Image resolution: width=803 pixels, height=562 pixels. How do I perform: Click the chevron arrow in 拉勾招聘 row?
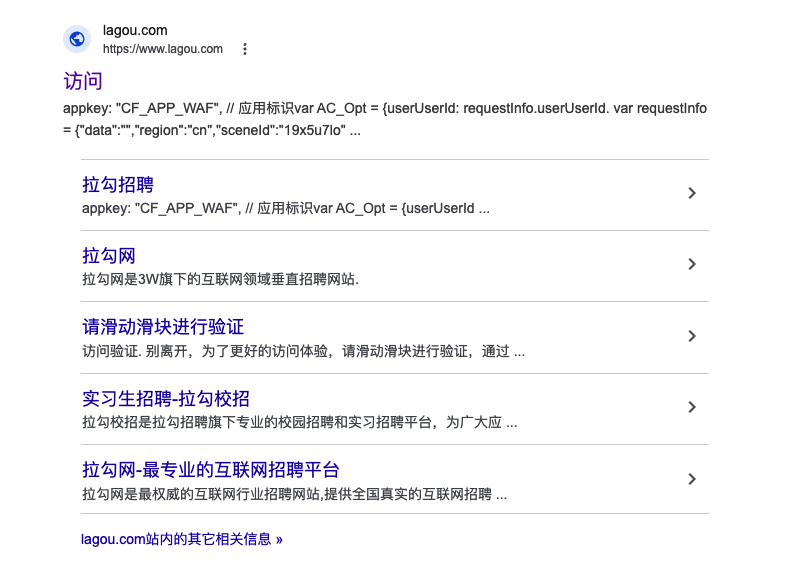tap(692, 193)
